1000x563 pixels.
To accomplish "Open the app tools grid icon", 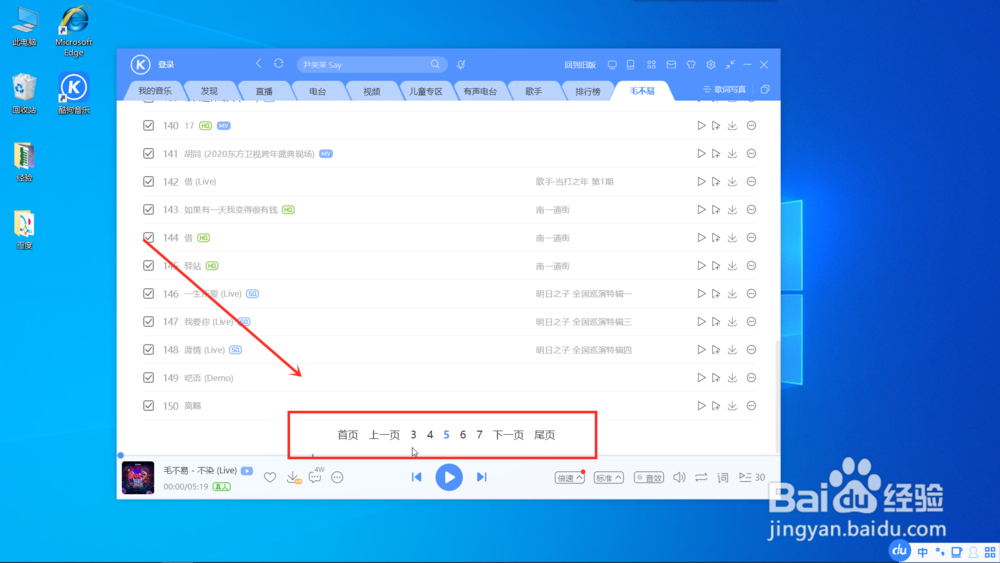I will pyautogui.click(x=651, y=65).
